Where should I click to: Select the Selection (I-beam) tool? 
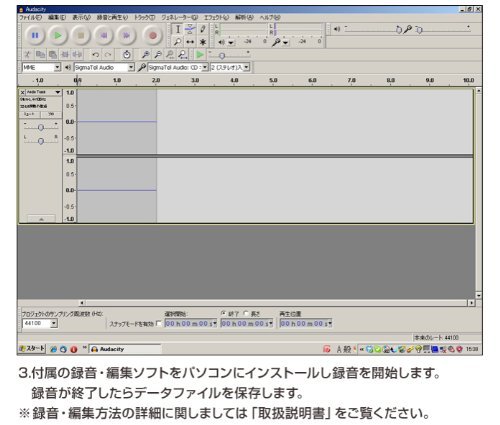click(x=178, y=29)
